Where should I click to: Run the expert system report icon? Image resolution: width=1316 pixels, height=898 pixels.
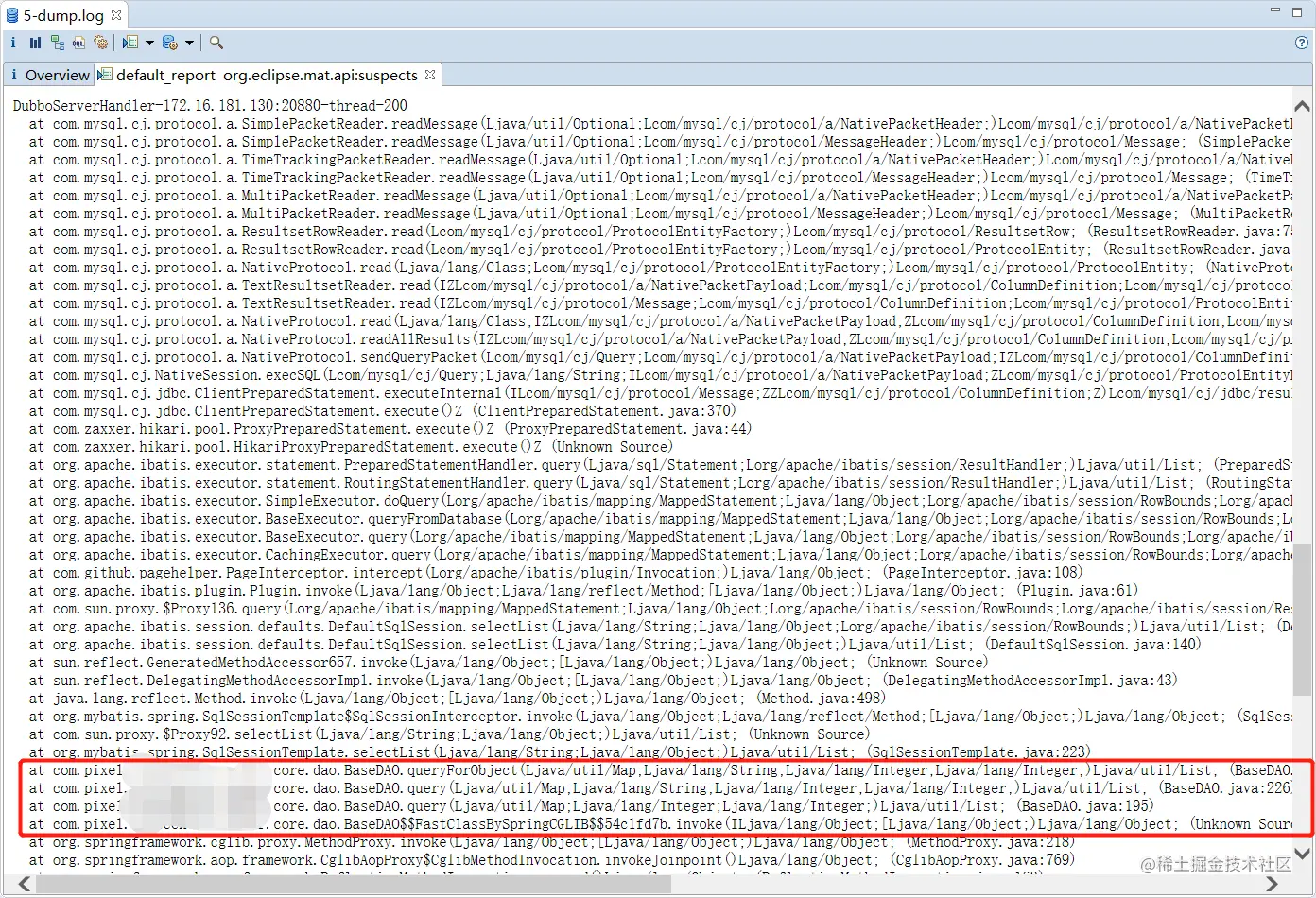pyautogui.click(x=130, y=43)
